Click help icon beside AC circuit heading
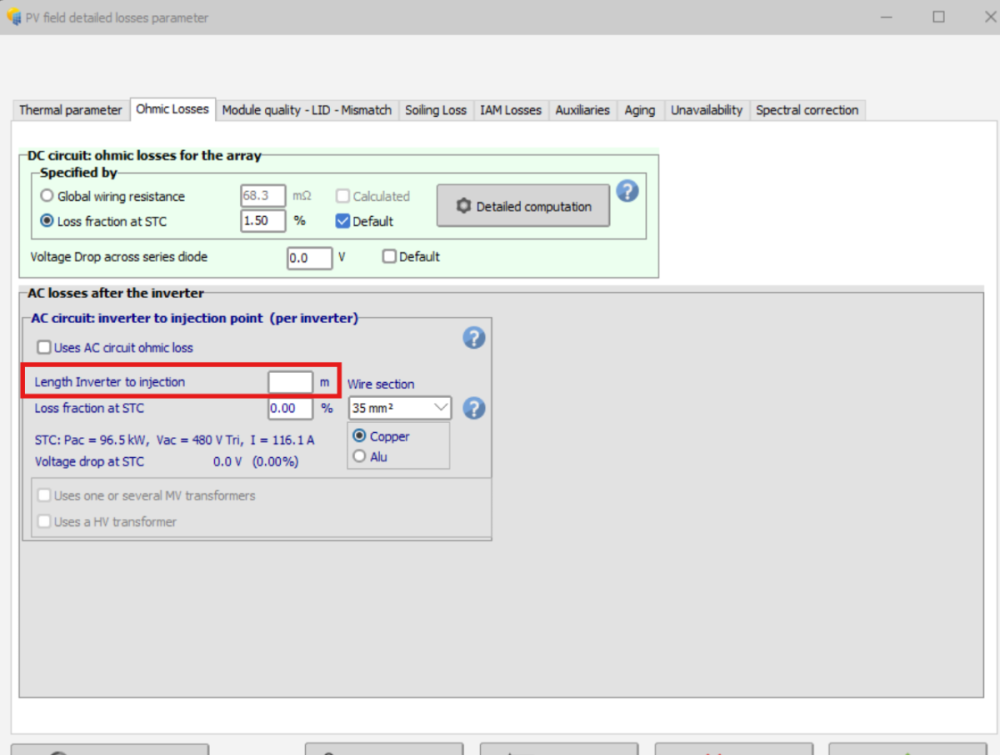Viewport: 1000px width, 755px height. point(474,338)
